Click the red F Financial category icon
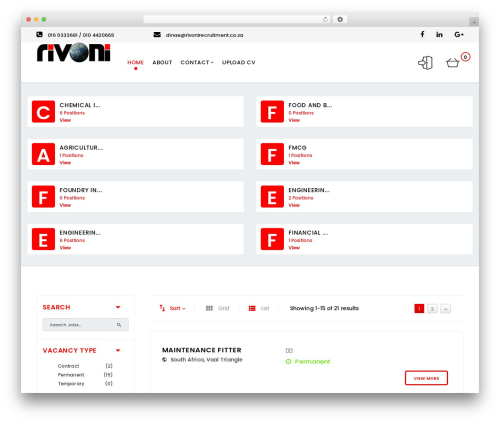This screenshot has height=423, width=500. tap(272, 239)
